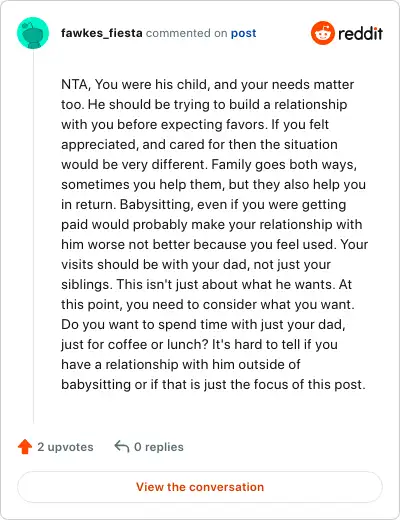Upvote the comment using the orange arrow
Screen dimensions: 400x520
(x=25, y=447)
